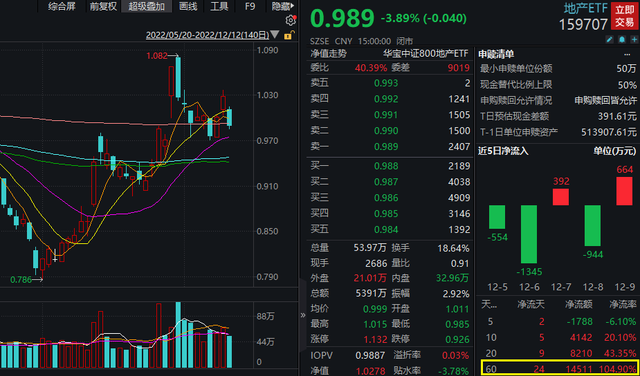
Task: Click the 12-8 net outflow bar -944
Action: (x=593, y=225)
